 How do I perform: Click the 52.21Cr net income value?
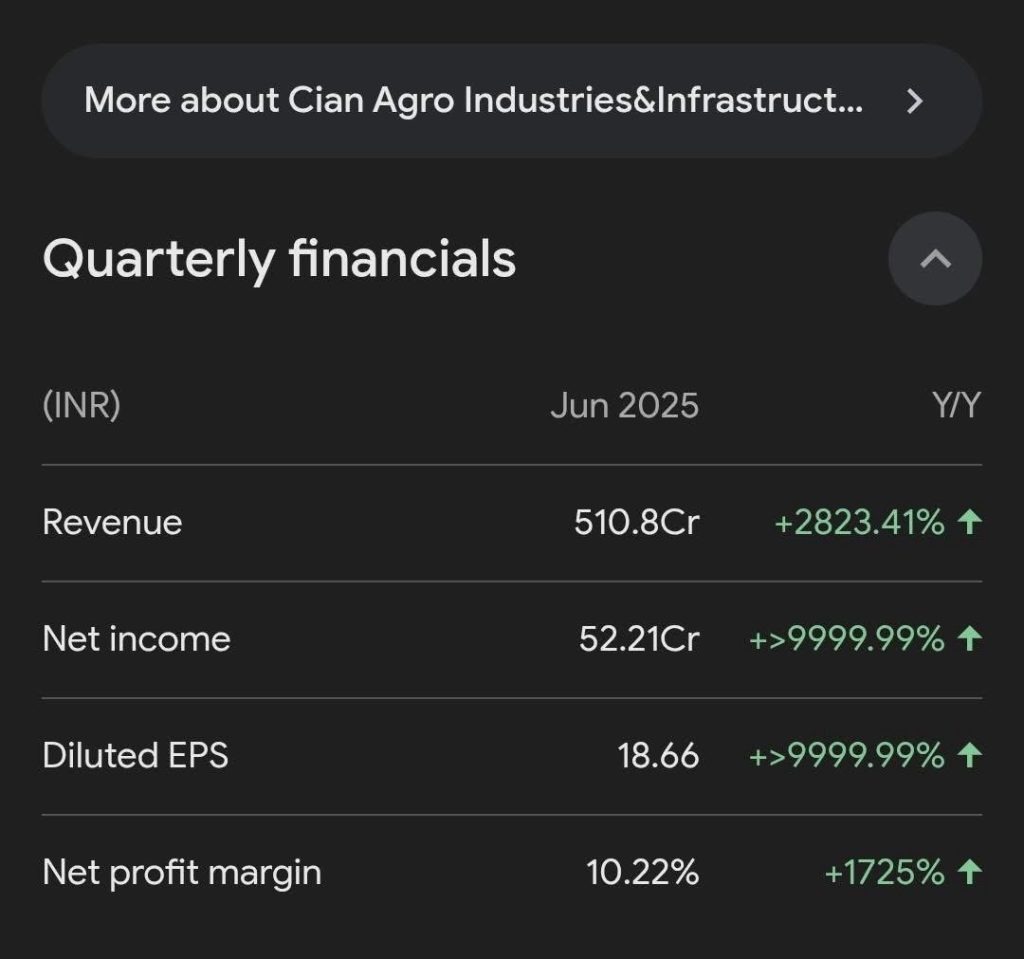[x=639, y=638]
